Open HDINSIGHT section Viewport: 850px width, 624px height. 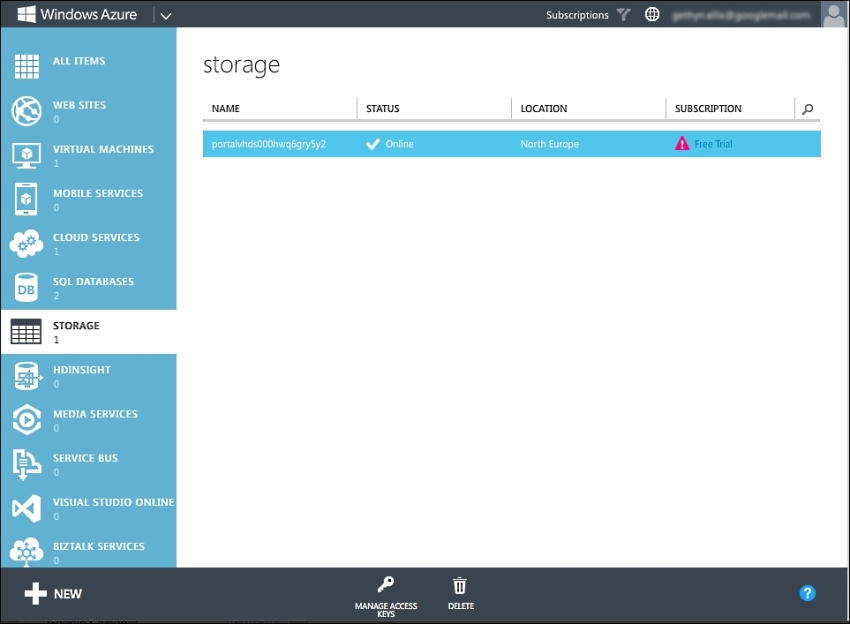(82, 370)
